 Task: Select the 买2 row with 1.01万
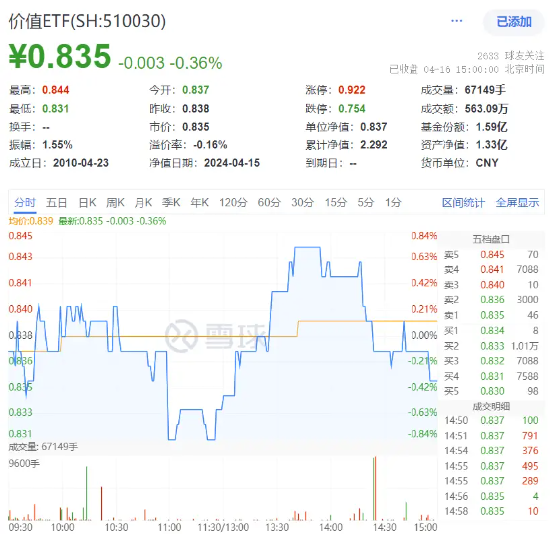point(491,346)
